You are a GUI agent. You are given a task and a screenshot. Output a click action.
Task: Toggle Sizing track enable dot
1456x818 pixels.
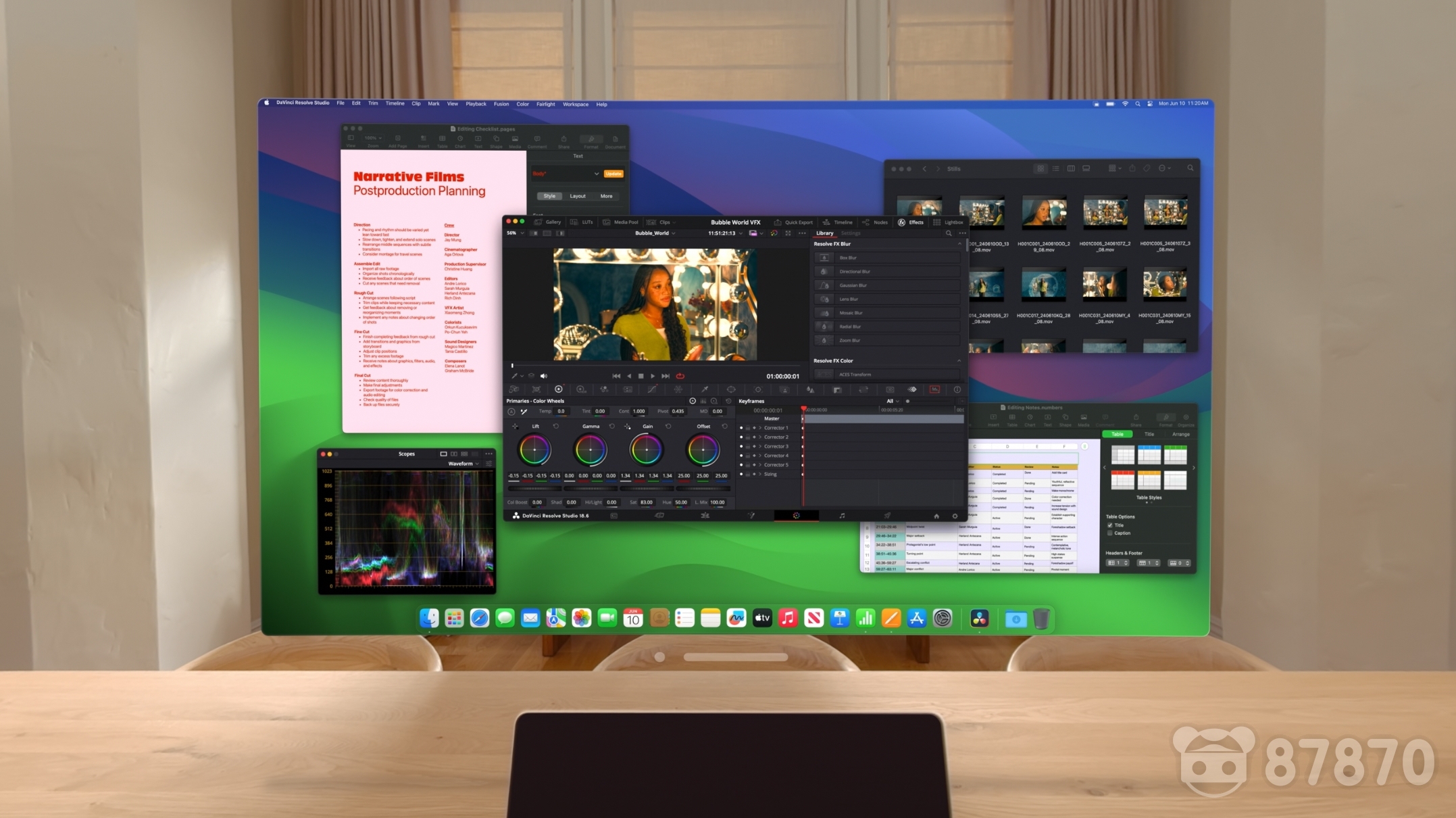[741, 474]
